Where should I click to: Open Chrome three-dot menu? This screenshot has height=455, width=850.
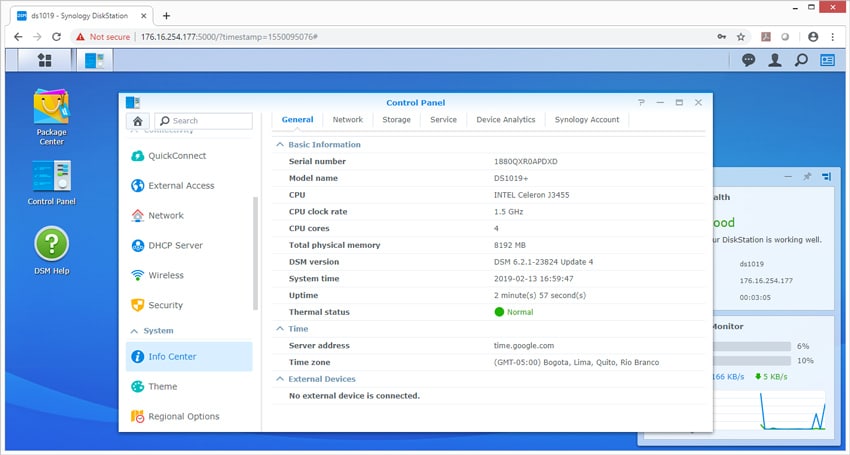coord(833,37)
